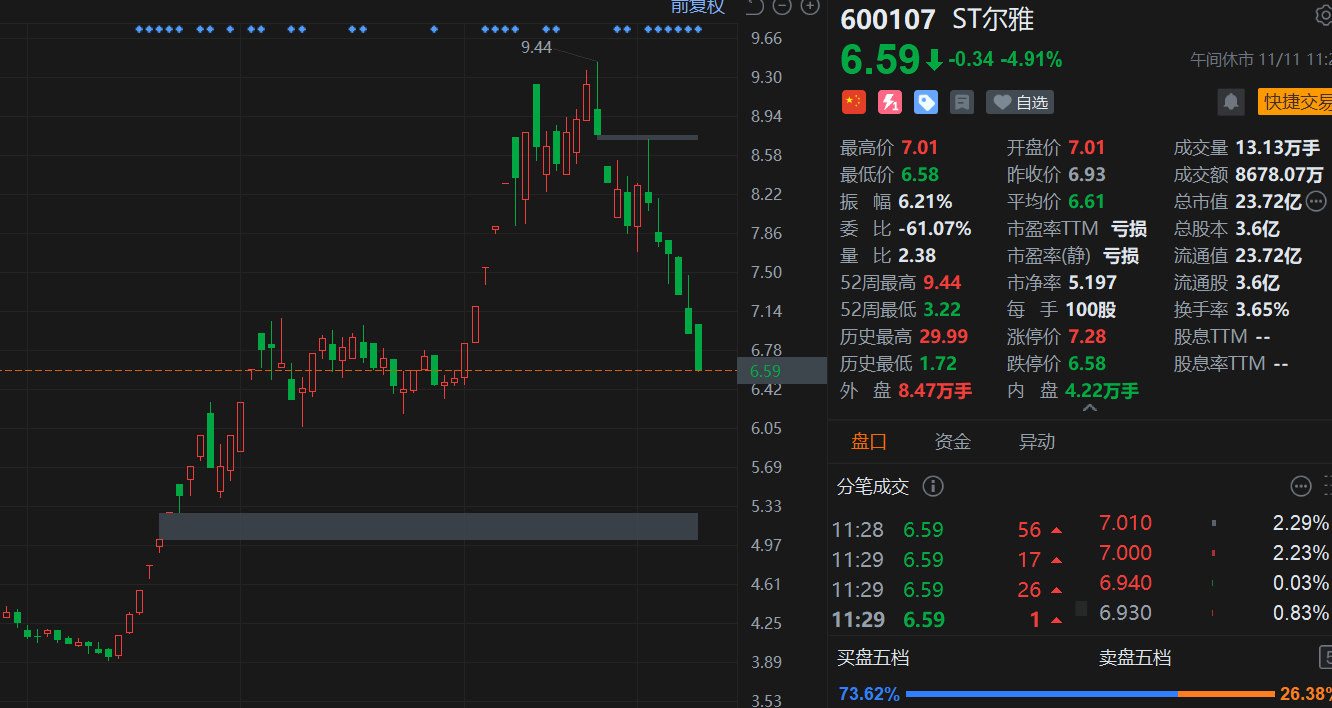Select the 盘口 tab

(x=868, y=442)
